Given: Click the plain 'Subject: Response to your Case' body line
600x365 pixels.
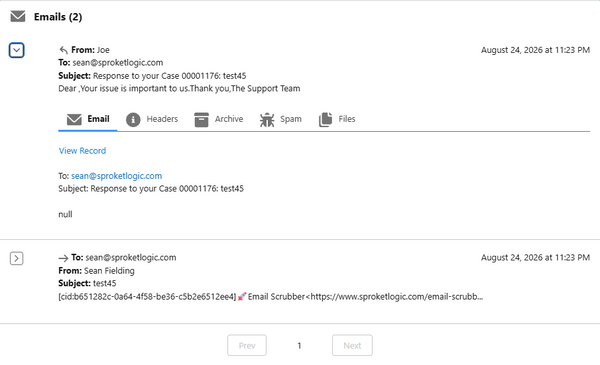Looking at the screenshot, I should pyautogui.click(x=151, y=189).
